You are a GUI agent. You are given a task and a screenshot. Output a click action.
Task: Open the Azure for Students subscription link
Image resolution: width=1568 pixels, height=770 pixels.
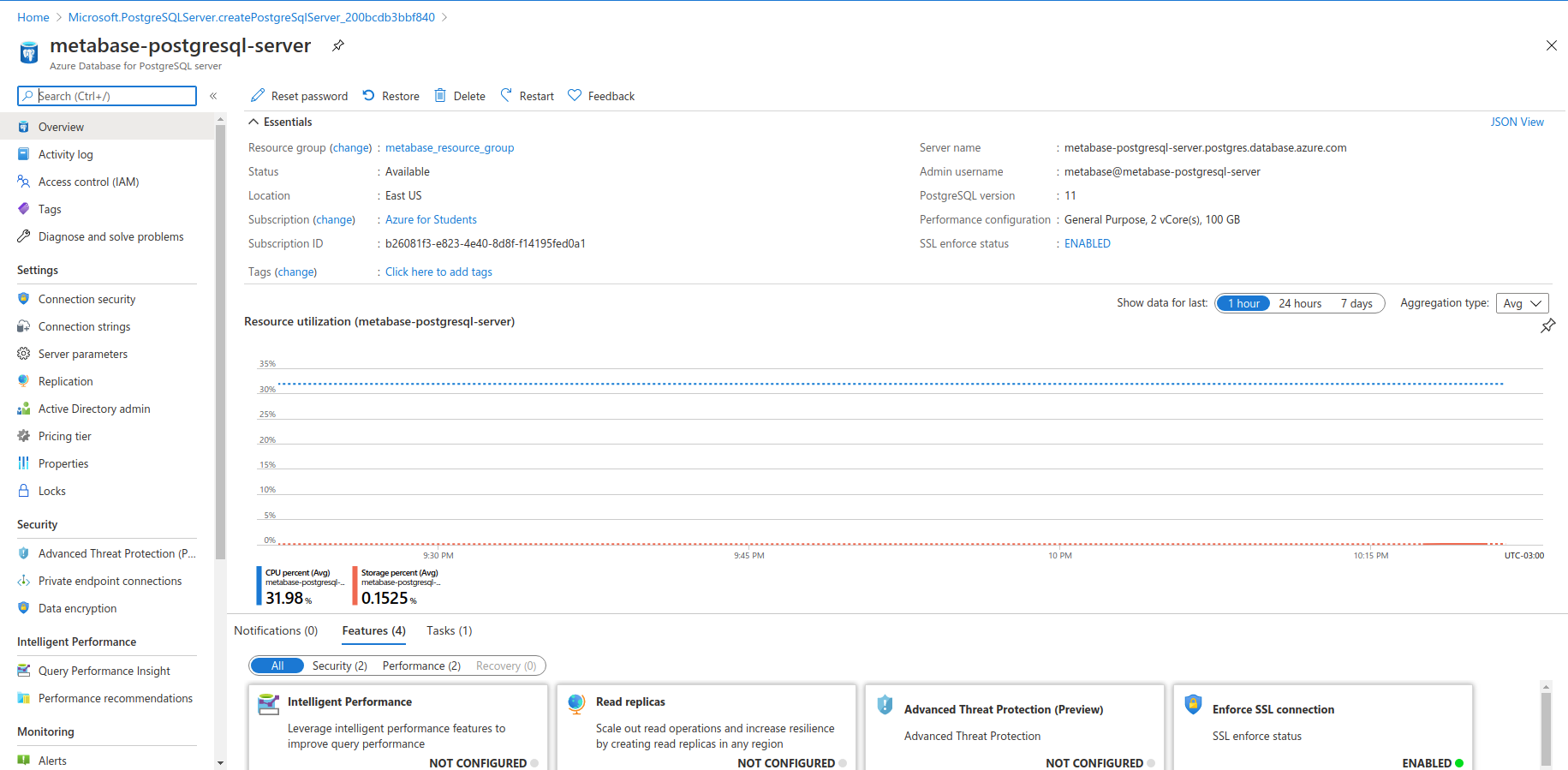coord(431,219)
